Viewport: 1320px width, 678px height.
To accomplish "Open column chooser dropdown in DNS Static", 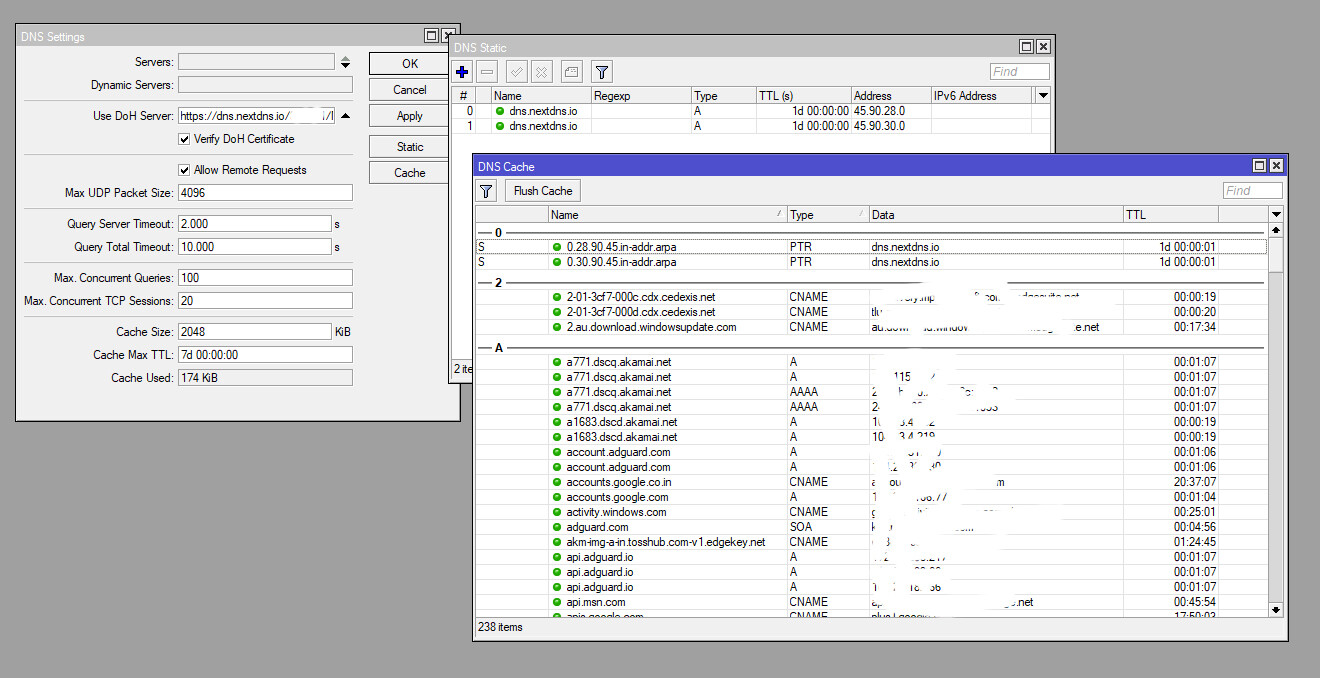I will (x=1043, y=96).
